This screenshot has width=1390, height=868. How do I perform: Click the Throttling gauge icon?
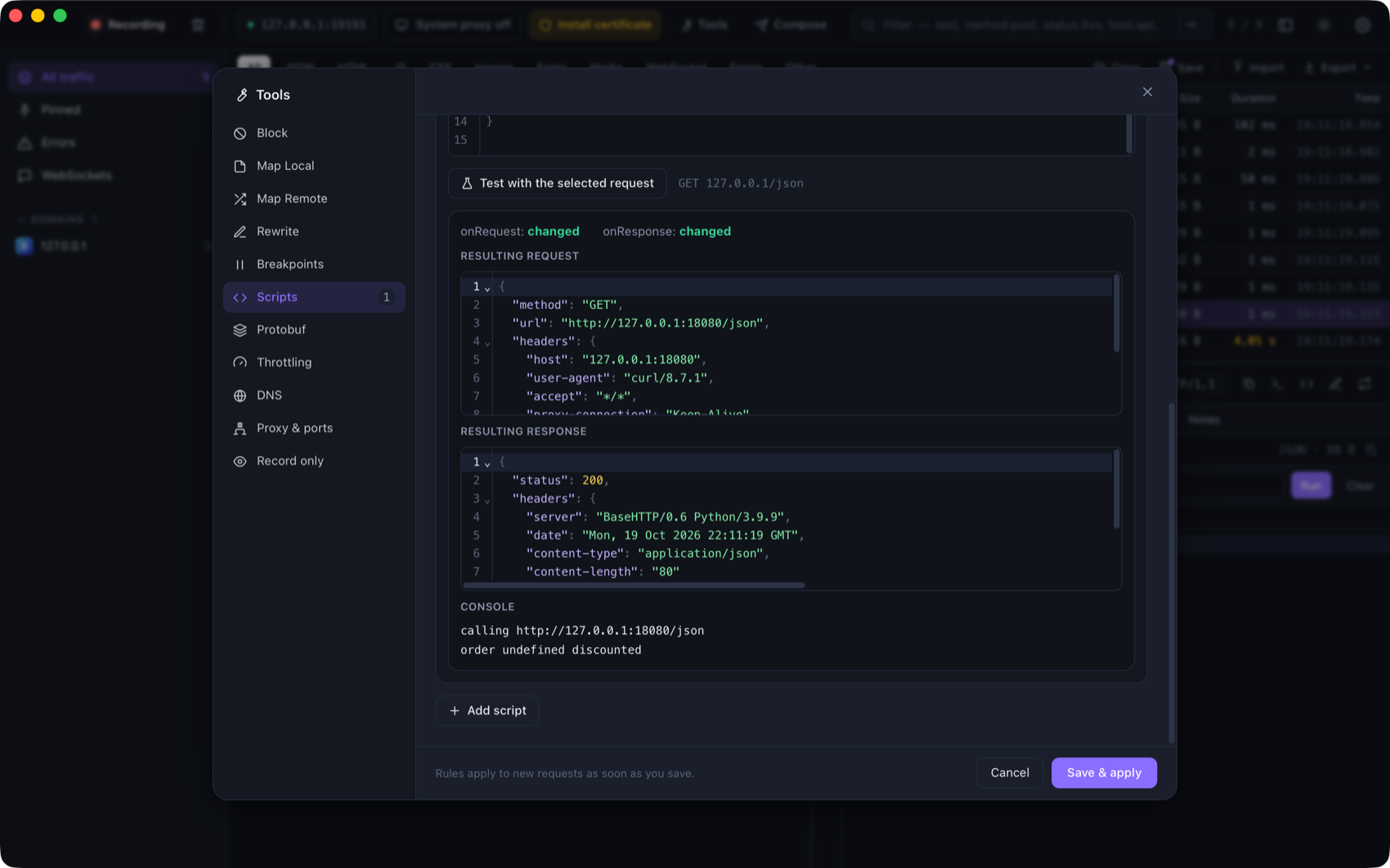click(x=240, y=362)
